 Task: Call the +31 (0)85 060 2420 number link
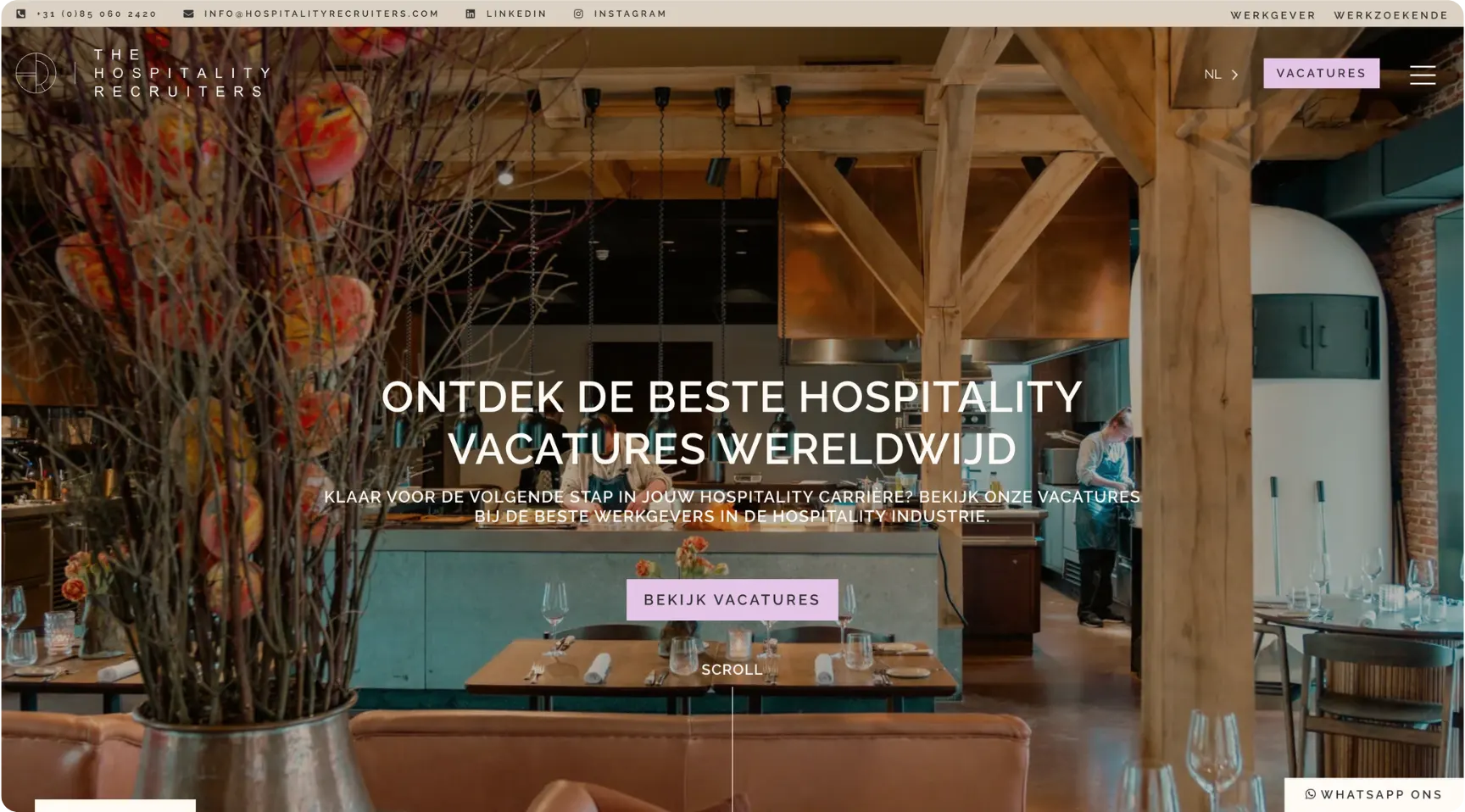pos(97,14)
